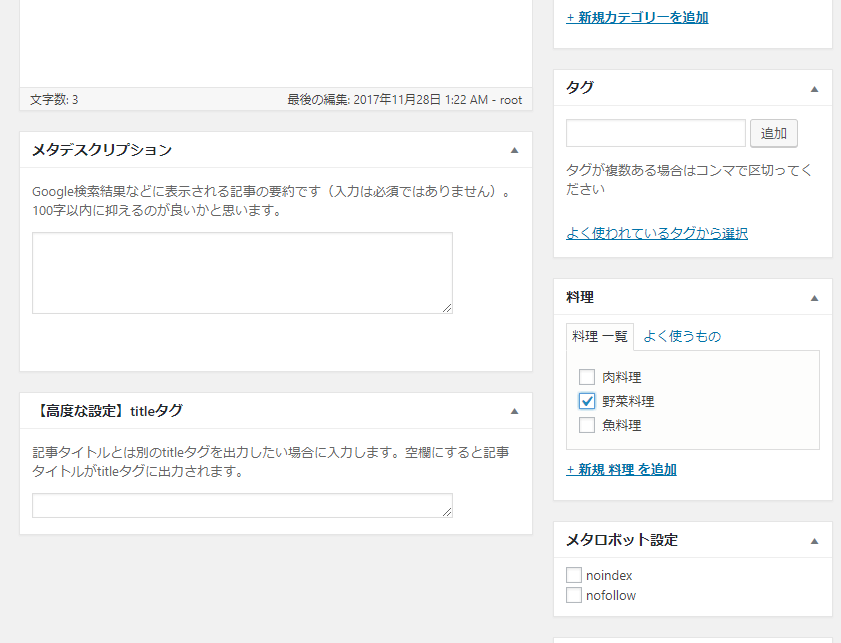
Task: Focus the tag name input field
Action: [x=655, y=134]
